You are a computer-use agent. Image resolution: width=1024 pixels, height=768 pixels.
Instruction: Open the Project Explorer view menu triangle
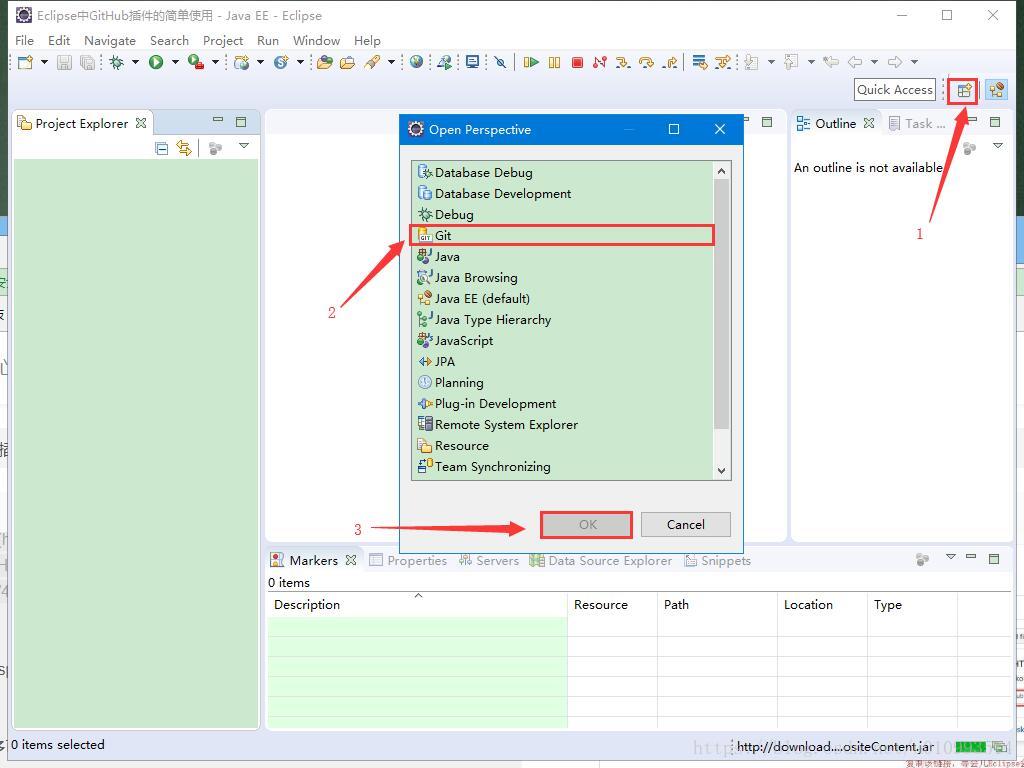tap(244, 146)
